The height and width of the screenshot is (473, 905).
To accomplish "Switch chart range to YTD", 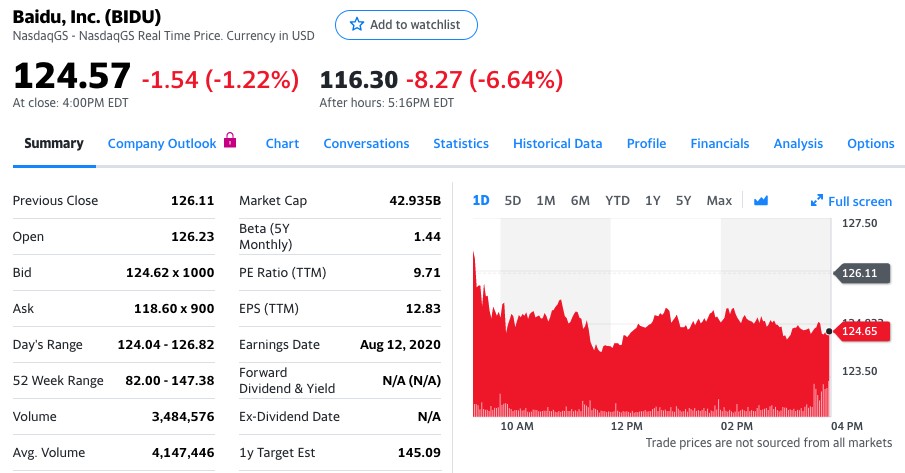I will 617,200.
